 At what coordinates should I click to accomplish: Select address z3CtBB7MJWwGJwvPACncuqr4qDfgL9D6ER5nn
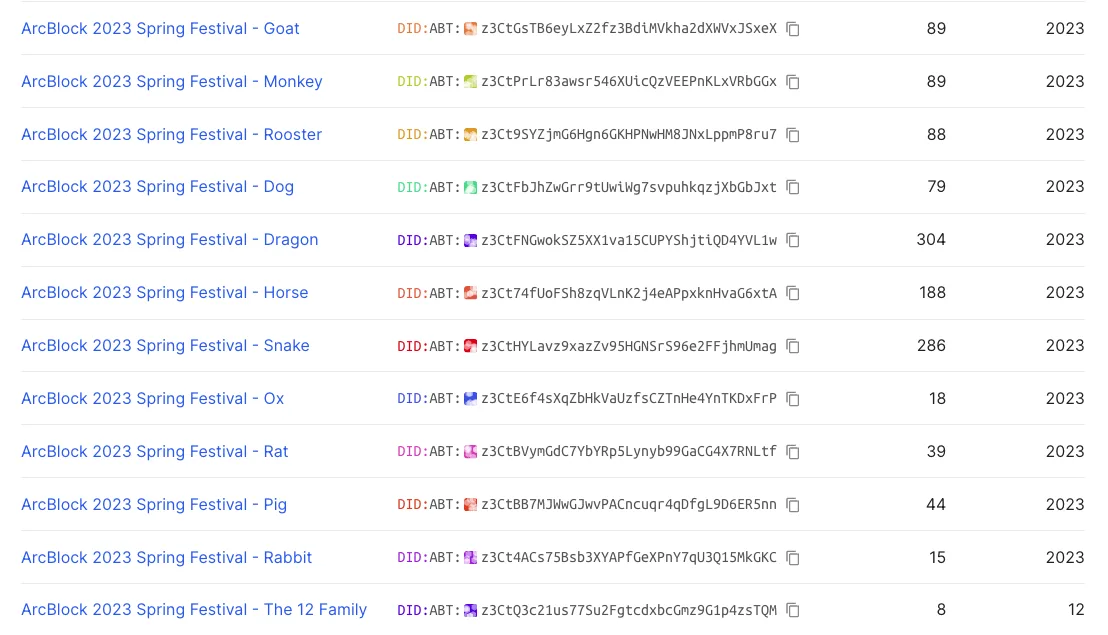pos(629,505)
